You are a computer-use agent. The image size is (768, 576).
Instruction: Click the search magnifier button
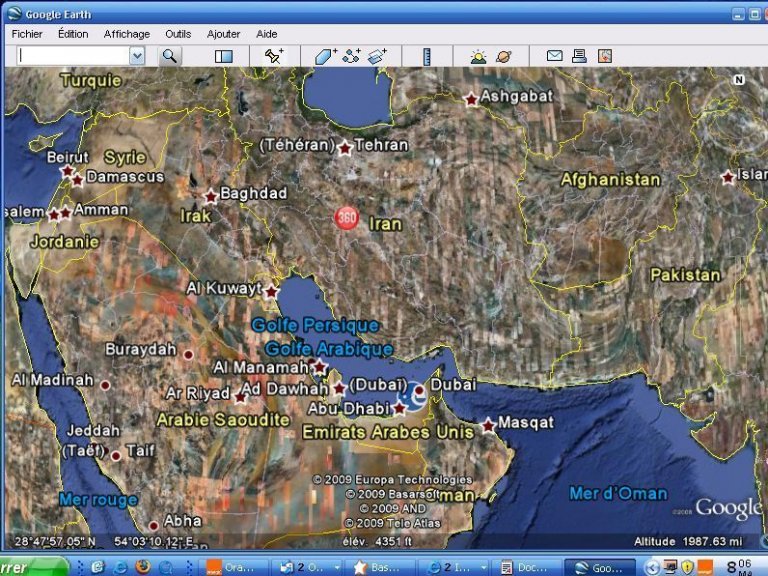169,56
